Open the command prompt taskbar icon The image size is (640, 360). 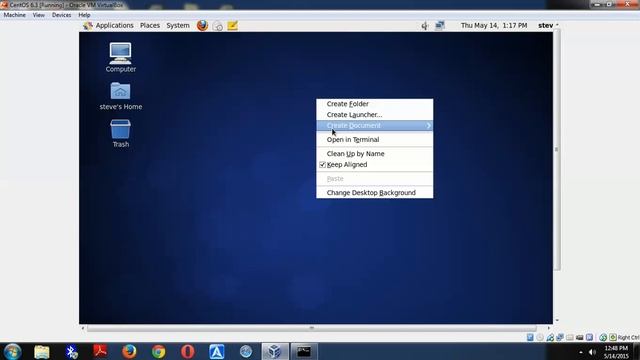[304, 351]
